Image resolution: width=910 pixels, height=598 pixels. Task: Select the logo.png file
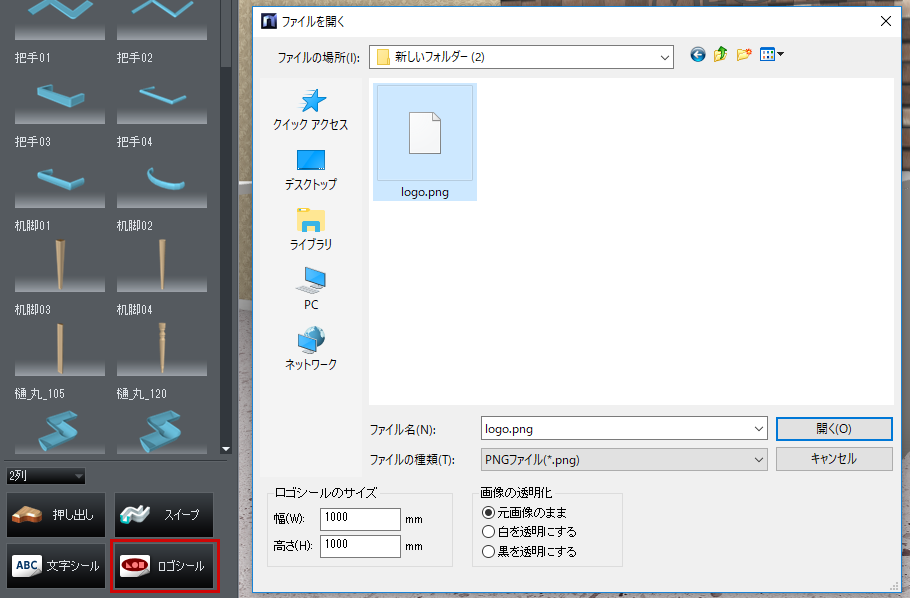tap(425, 142)
